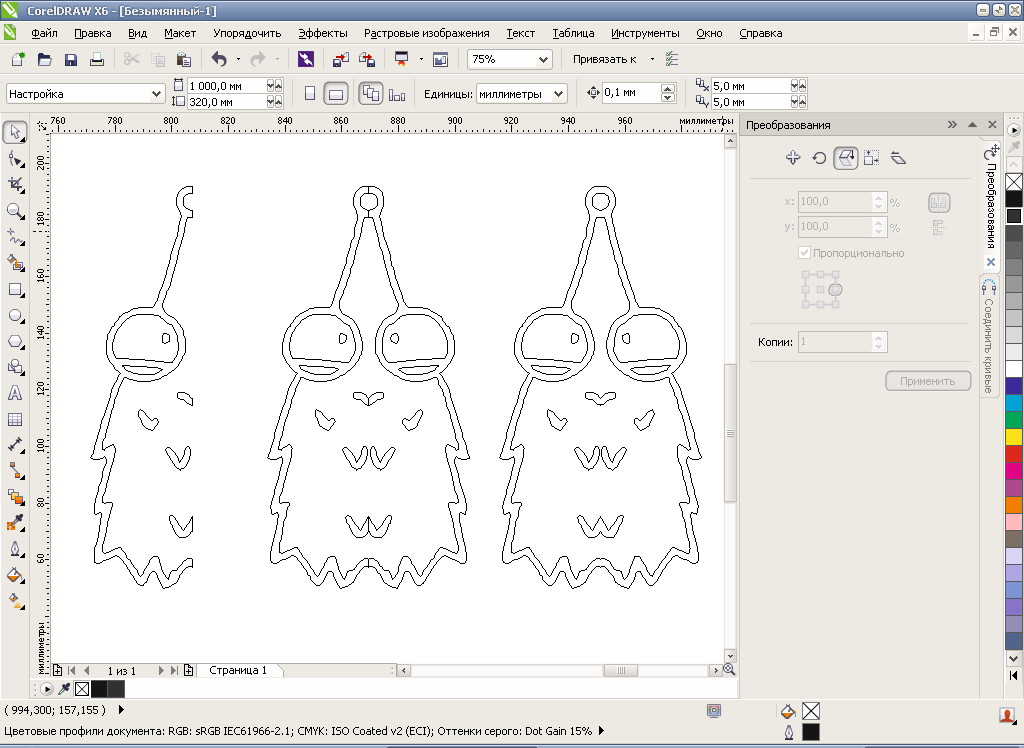
Task: Open the zoom level 75% dropdown
Action: (543, 59)
